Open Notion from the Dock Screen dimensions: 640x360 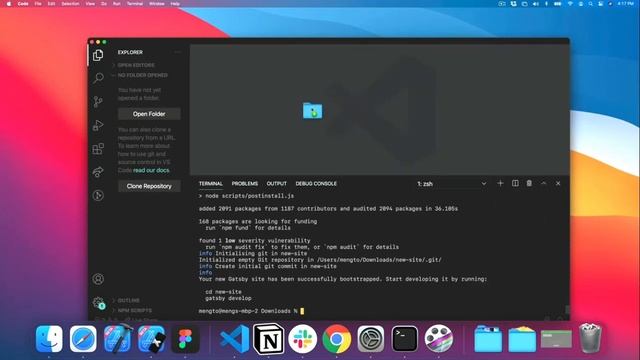click(269, 339)
